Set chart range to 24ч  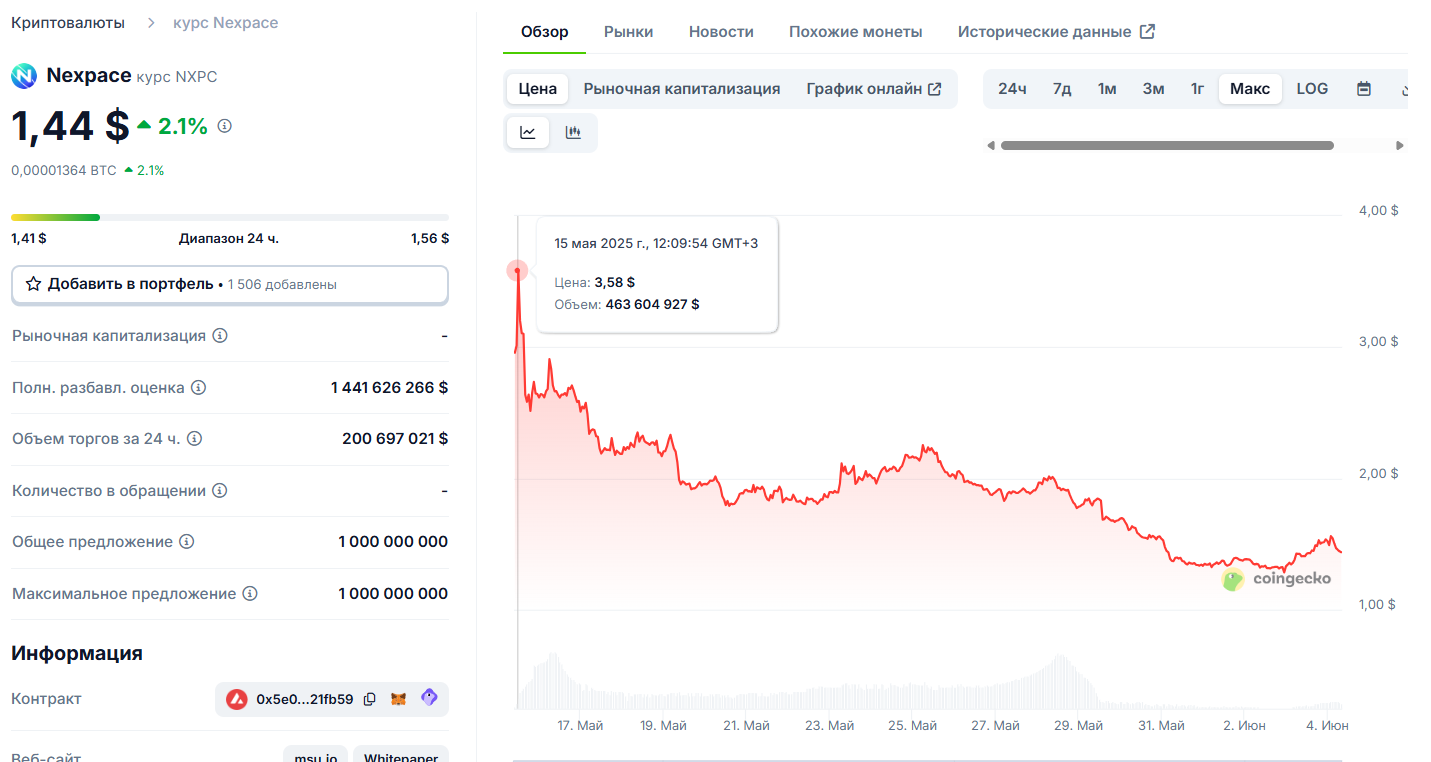(1012, 89)
